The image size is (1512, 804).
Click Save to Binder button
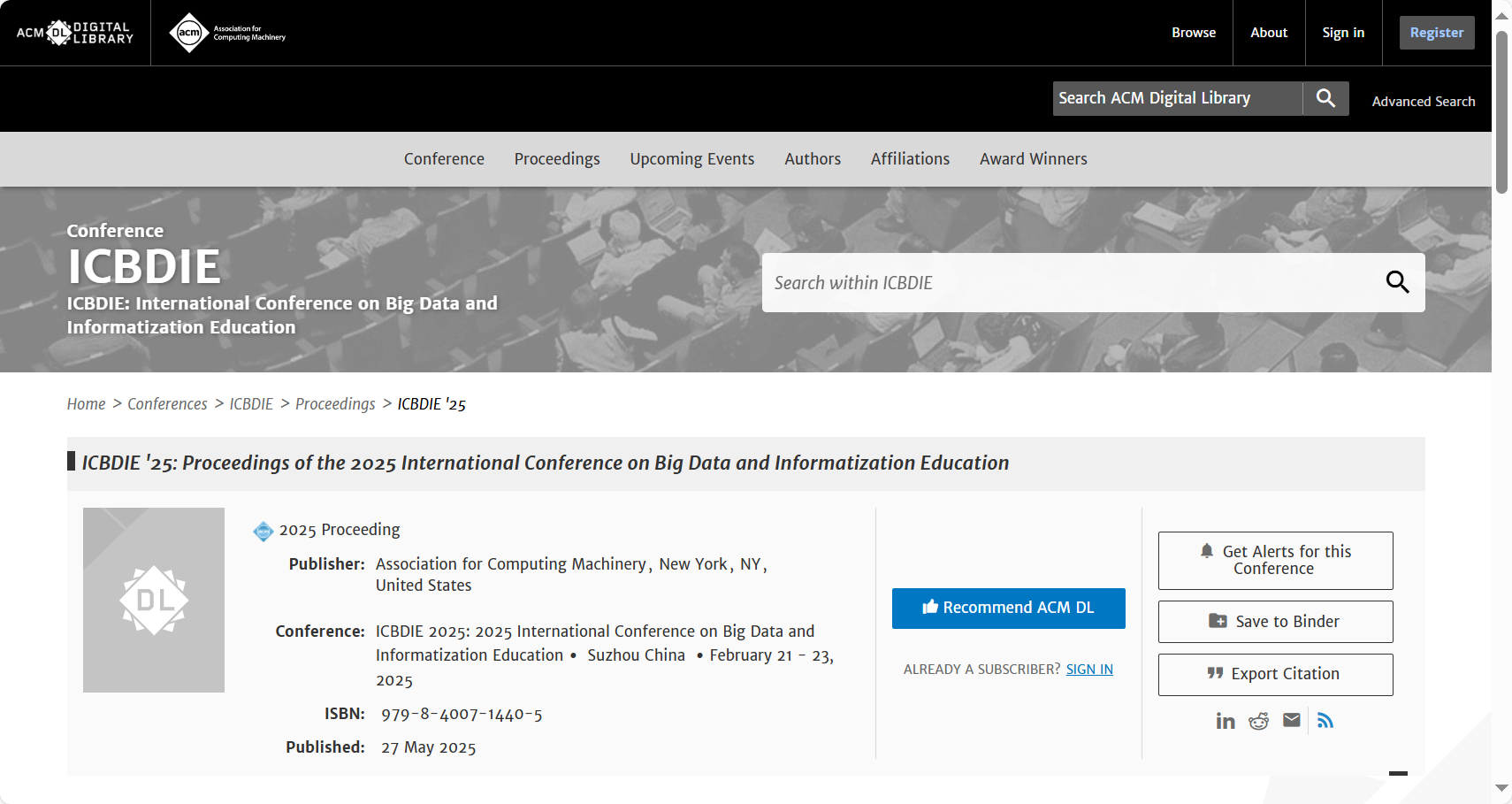click(1276, 622)
